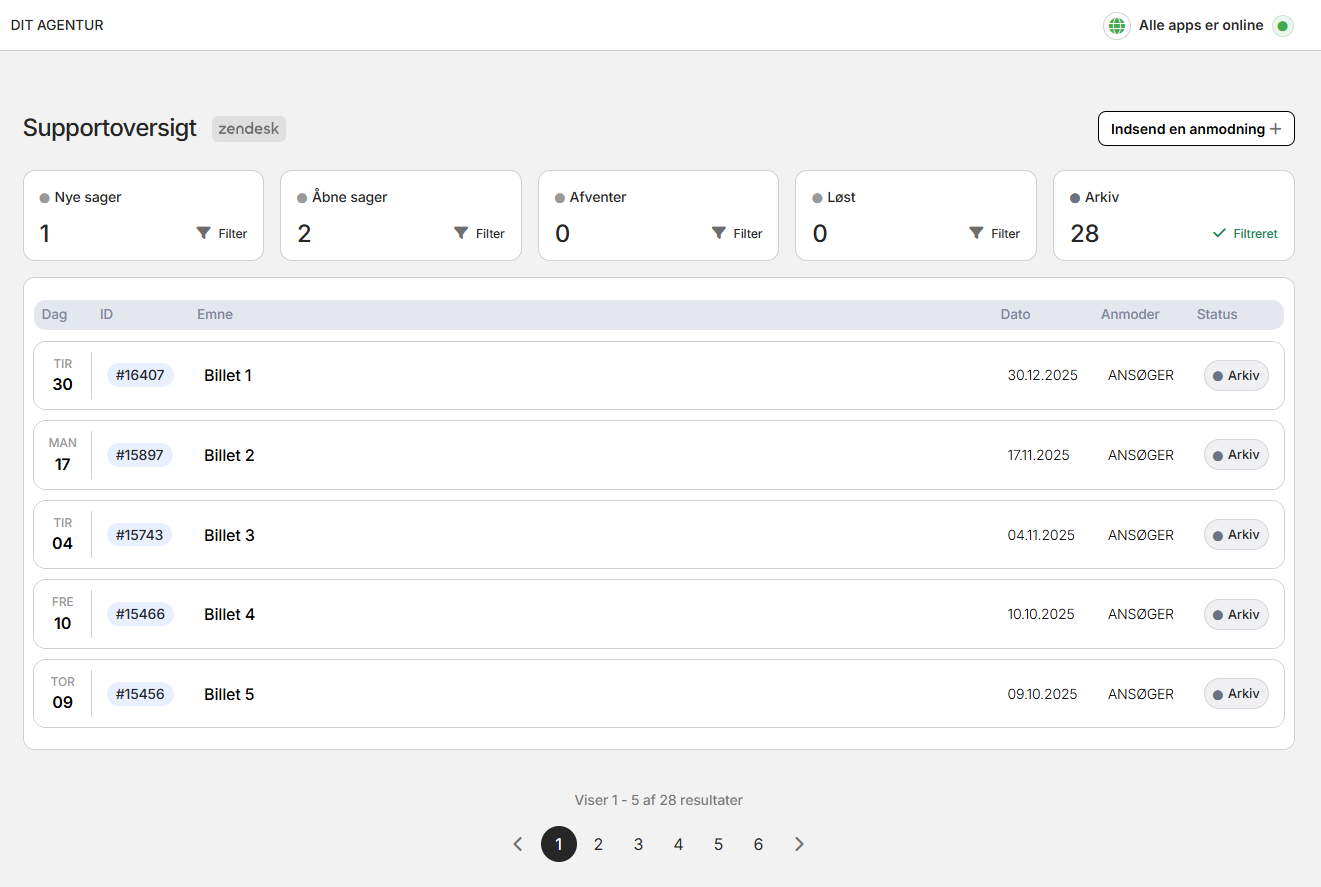The image size is (1321, 887).
Task: Click the zendesk tag next to Supportoversigt
Action: pos(249,129)
